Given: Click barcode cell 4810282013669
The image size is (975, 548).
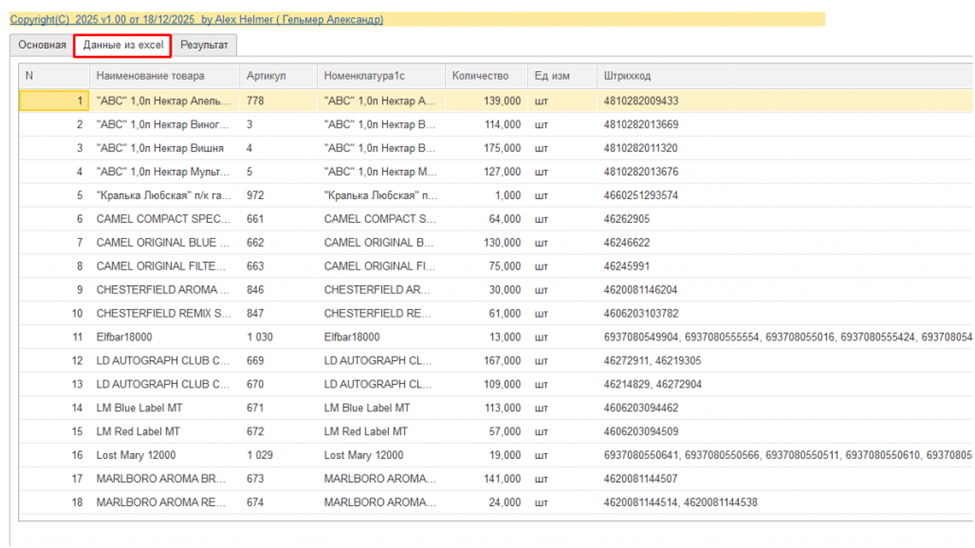Looking at the screenshot, I should click(641, 125).
